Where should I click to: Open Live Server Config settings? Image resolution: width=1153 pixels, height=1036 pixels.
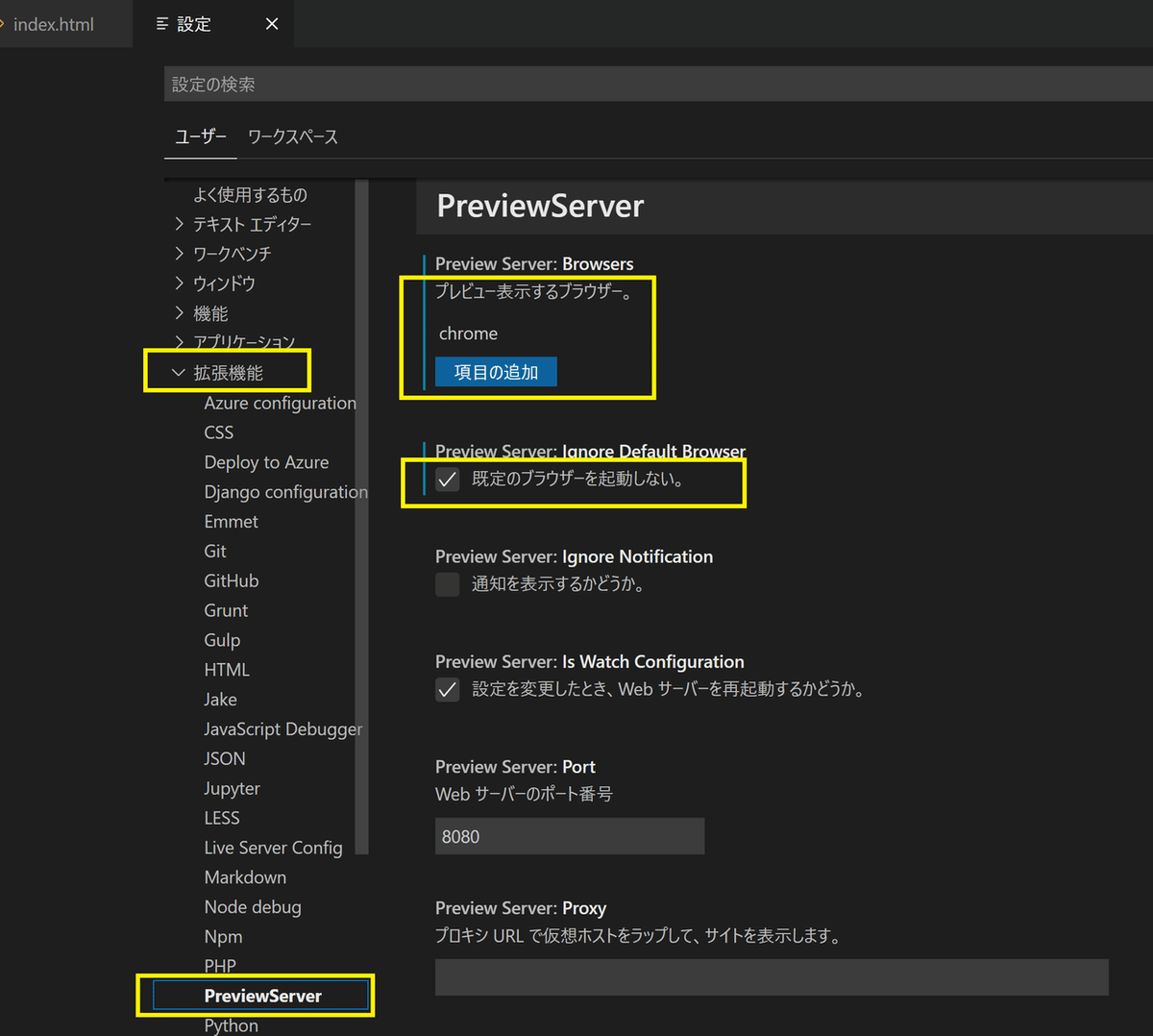(x=273, y=848)
